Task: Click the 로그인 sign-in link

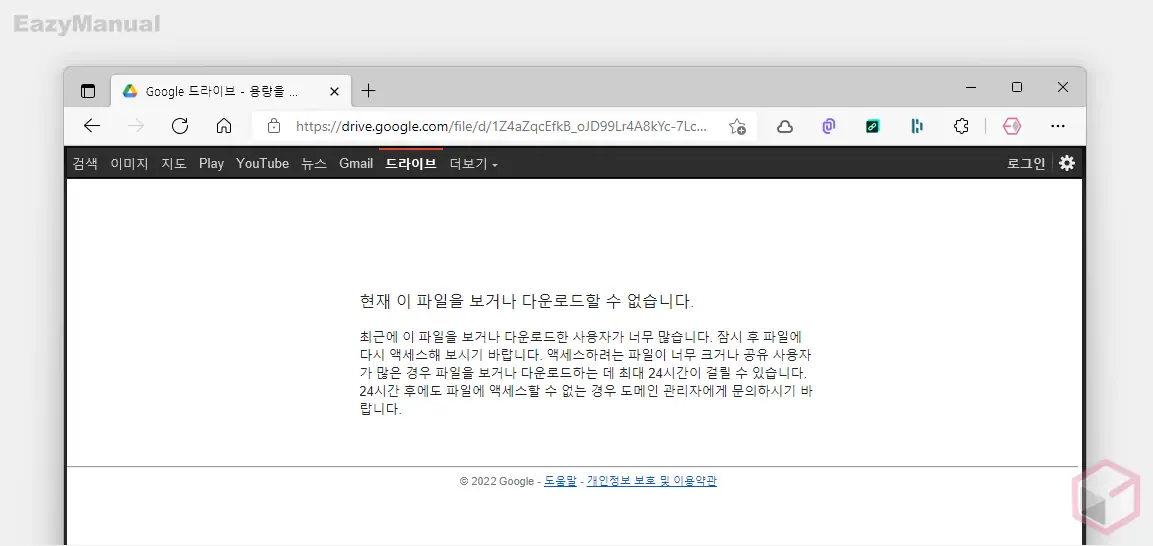Action: tap(1026, 163)
